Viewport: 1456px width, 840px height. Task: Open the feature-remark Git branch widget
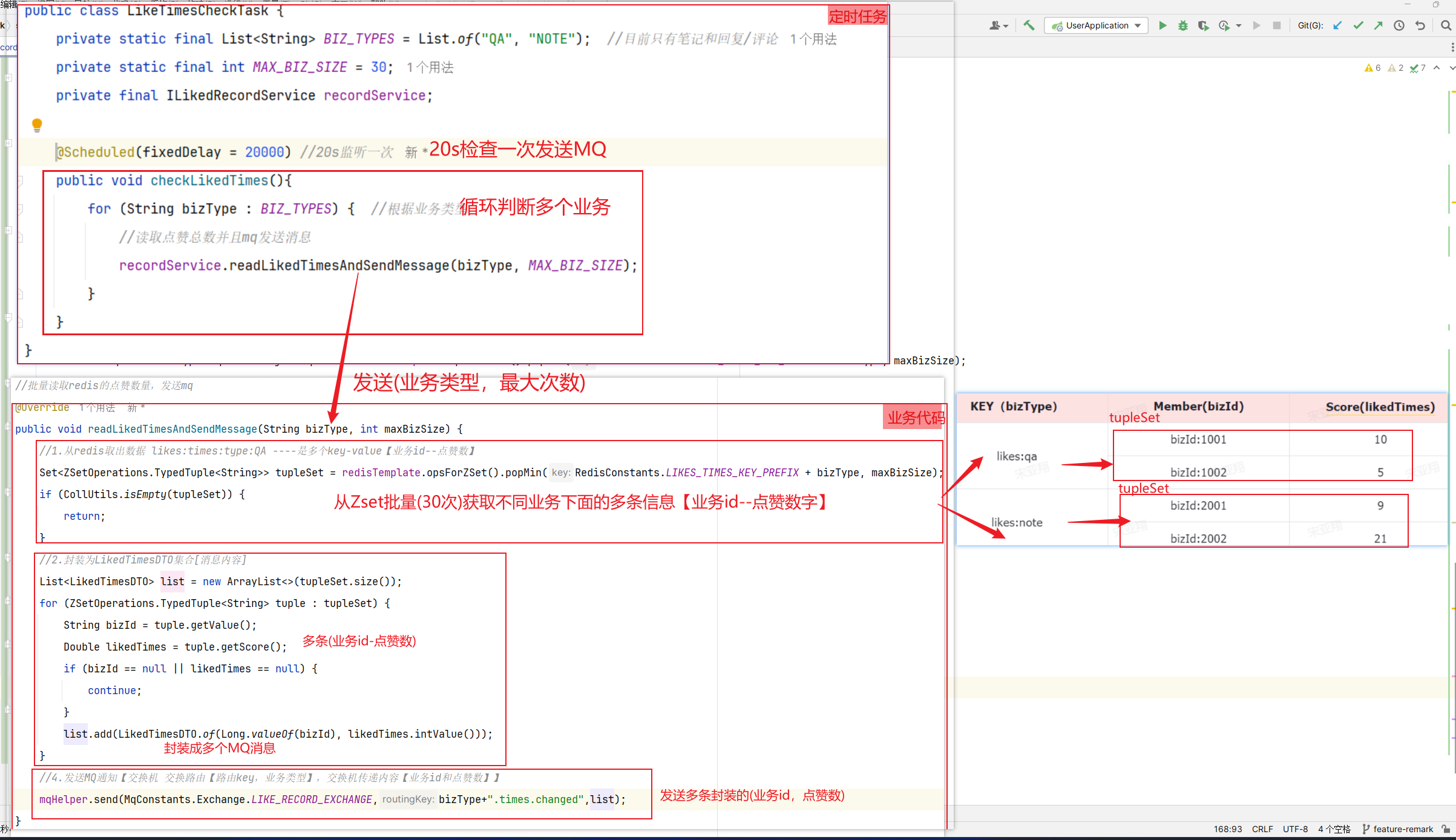pyautogui.click(x=1397, y=829)
